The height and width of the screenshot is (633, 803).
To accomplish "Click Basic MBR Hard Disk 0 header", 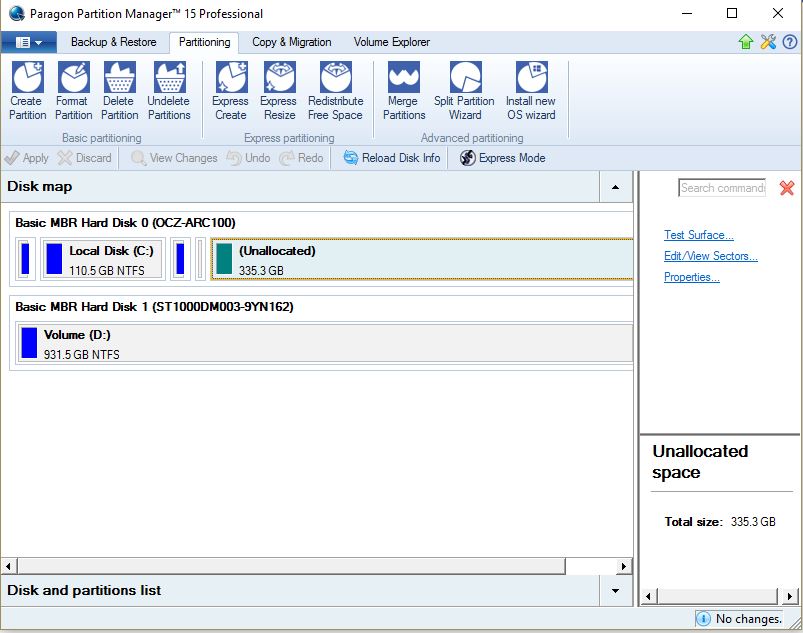I will pyautogui.click(x=125, y=223).
